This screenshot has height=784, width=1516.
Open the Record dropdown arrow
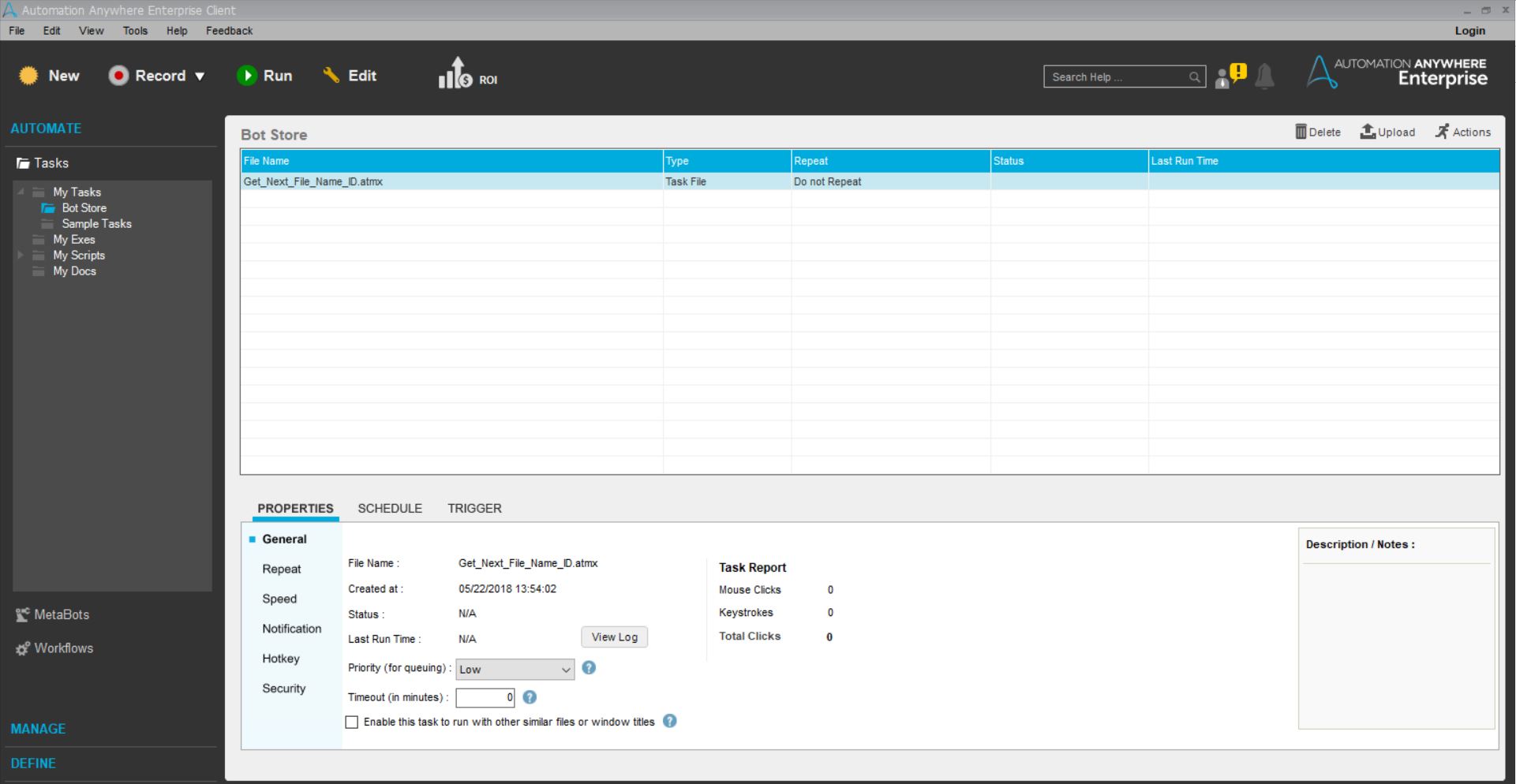coord(200,77)
